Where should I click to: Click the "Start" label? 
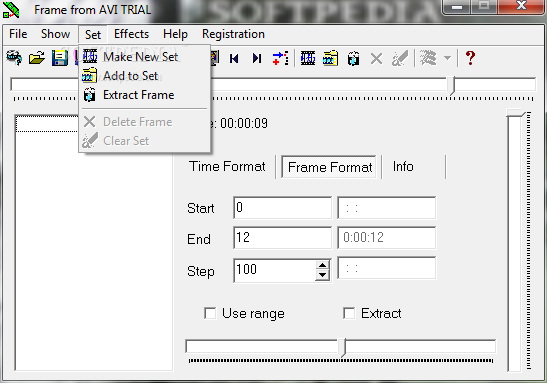pyautogui.click(x=201, y=209)
